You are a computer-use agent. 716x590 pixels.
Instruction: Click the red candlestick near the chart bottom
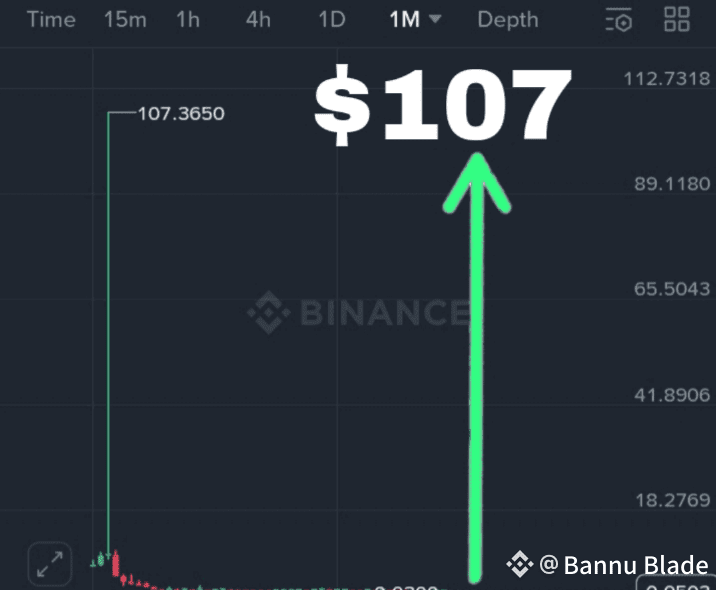[116, 565]
